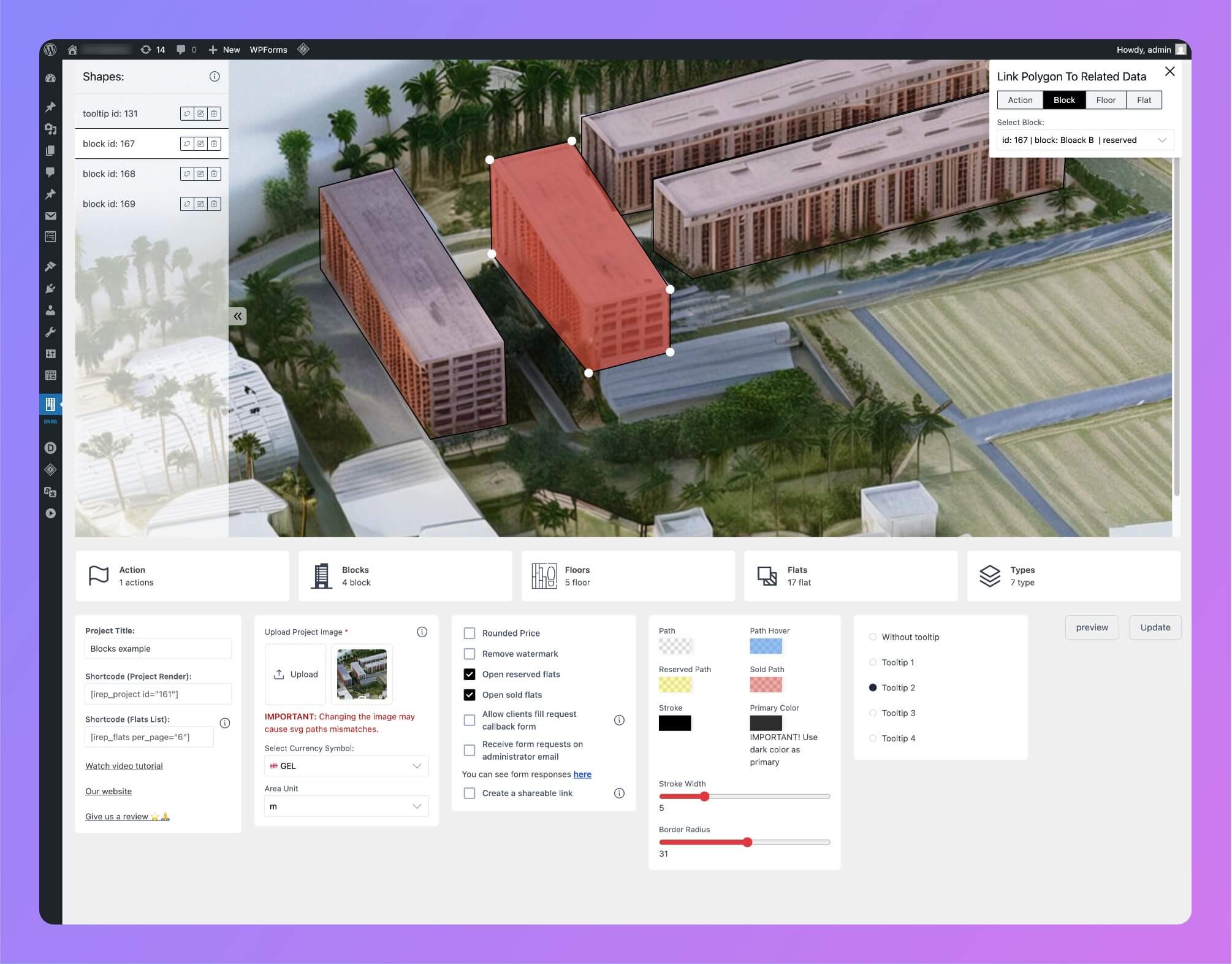Click the info icon next to Upload Project Image

[422, 632]
